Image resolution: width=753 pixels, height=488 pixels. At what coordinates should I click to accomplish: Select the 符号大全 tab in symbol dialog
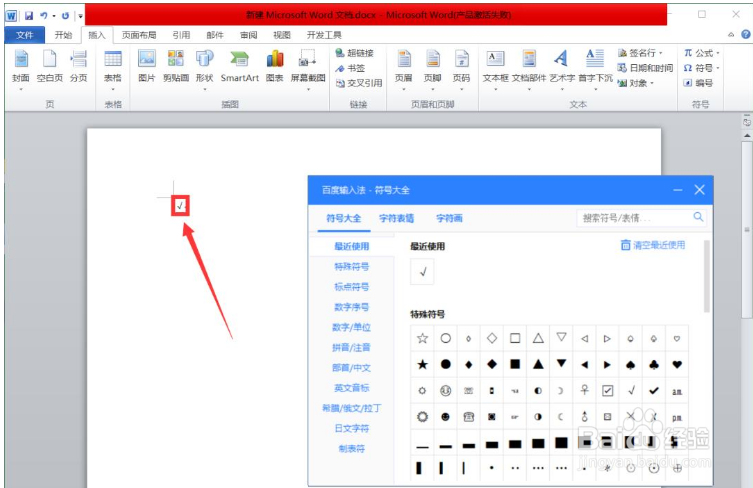tap(343, 218)
